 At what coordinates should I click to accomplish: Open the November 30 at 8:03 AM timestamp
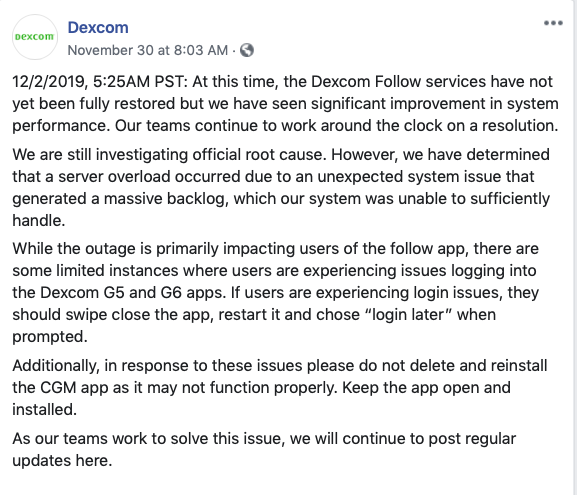[148, 50]
